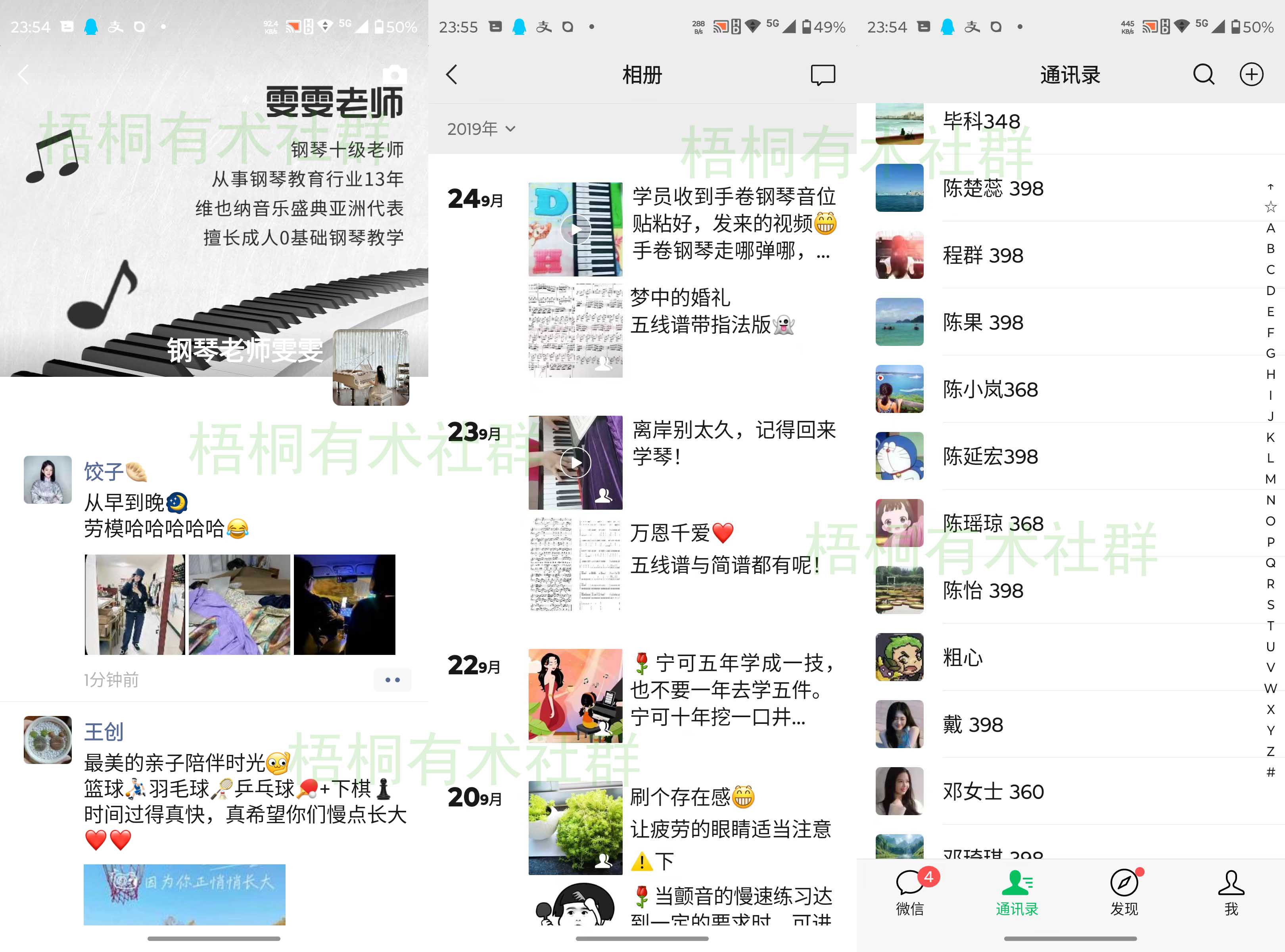Open comments via the ... button on 饺子's post
This screenshot has height=952, width=1285.
pyautogui.click(x=392, y=680)
